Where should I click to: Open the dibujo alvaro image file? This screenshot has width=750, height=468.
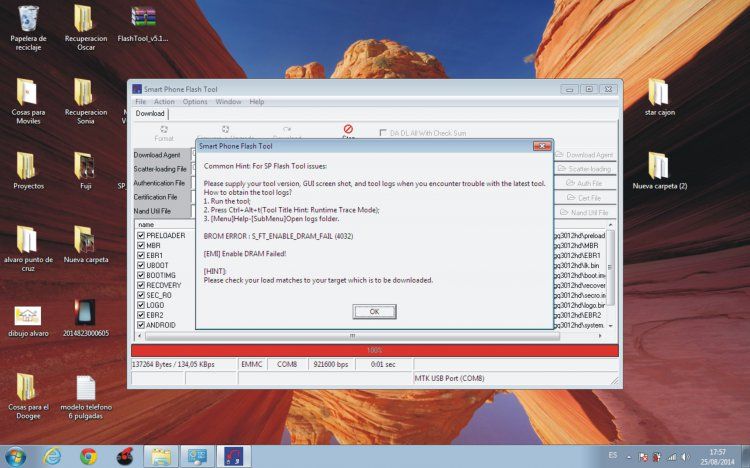[28, 321]
